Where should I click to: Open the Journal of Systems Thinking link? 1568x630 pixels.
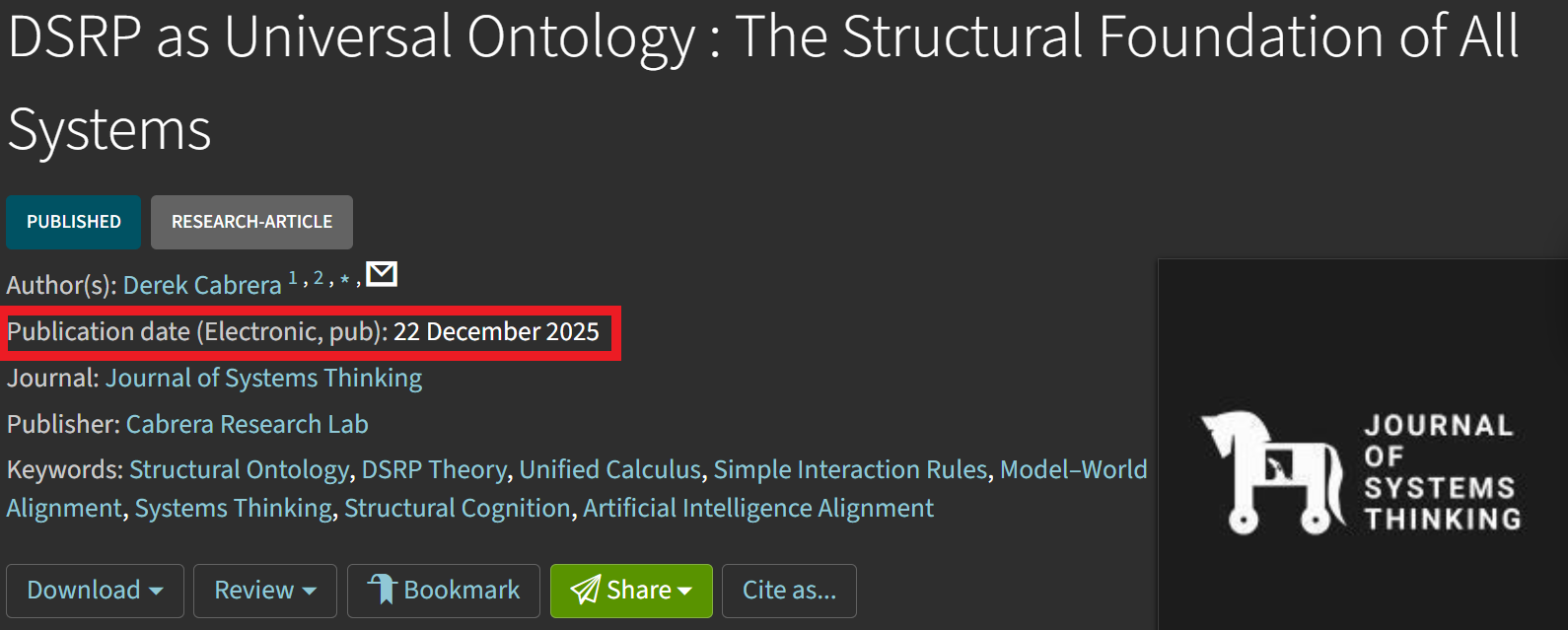click(263, 378)
